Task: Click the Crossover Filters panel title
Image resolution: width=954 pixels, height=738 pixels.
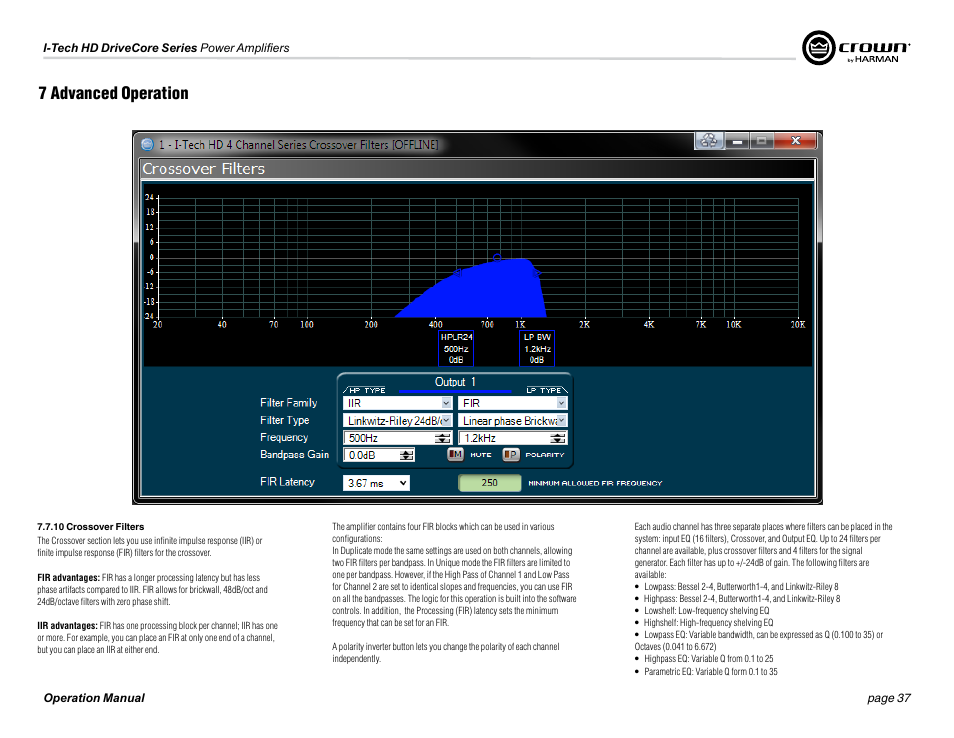Action: click(203, 169)
